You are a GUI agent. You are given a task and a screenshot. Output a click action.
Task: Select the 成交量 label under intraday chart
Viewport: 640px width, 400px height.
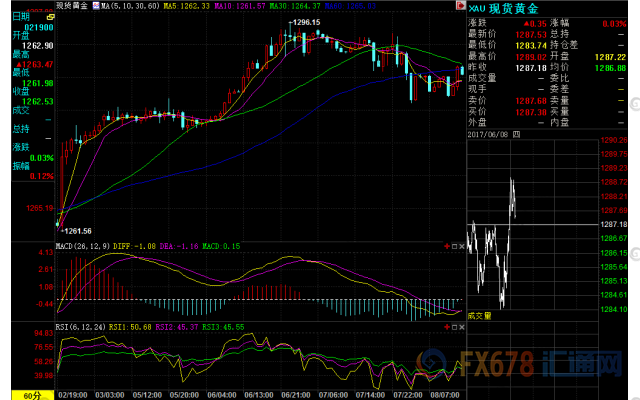[483, 314]
